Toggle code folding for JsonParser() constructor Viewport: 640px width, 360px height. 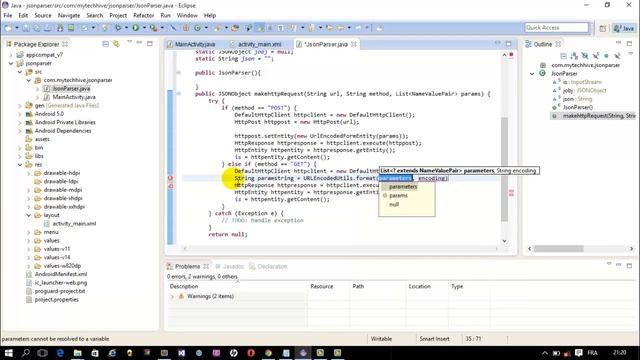click(178, 73)
